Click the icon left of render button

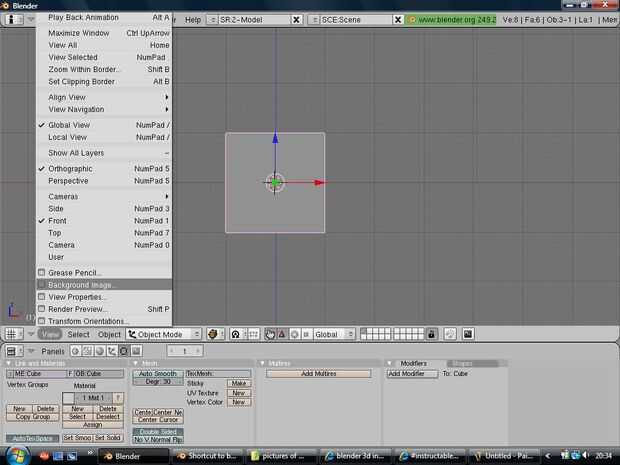click(x=450, y=335)
